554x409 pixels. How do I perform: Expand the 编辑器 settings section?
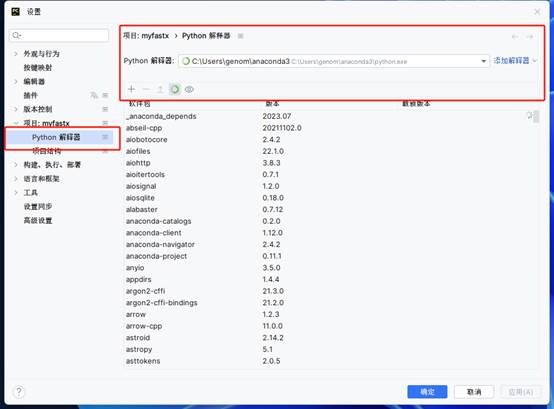point(16,81)
